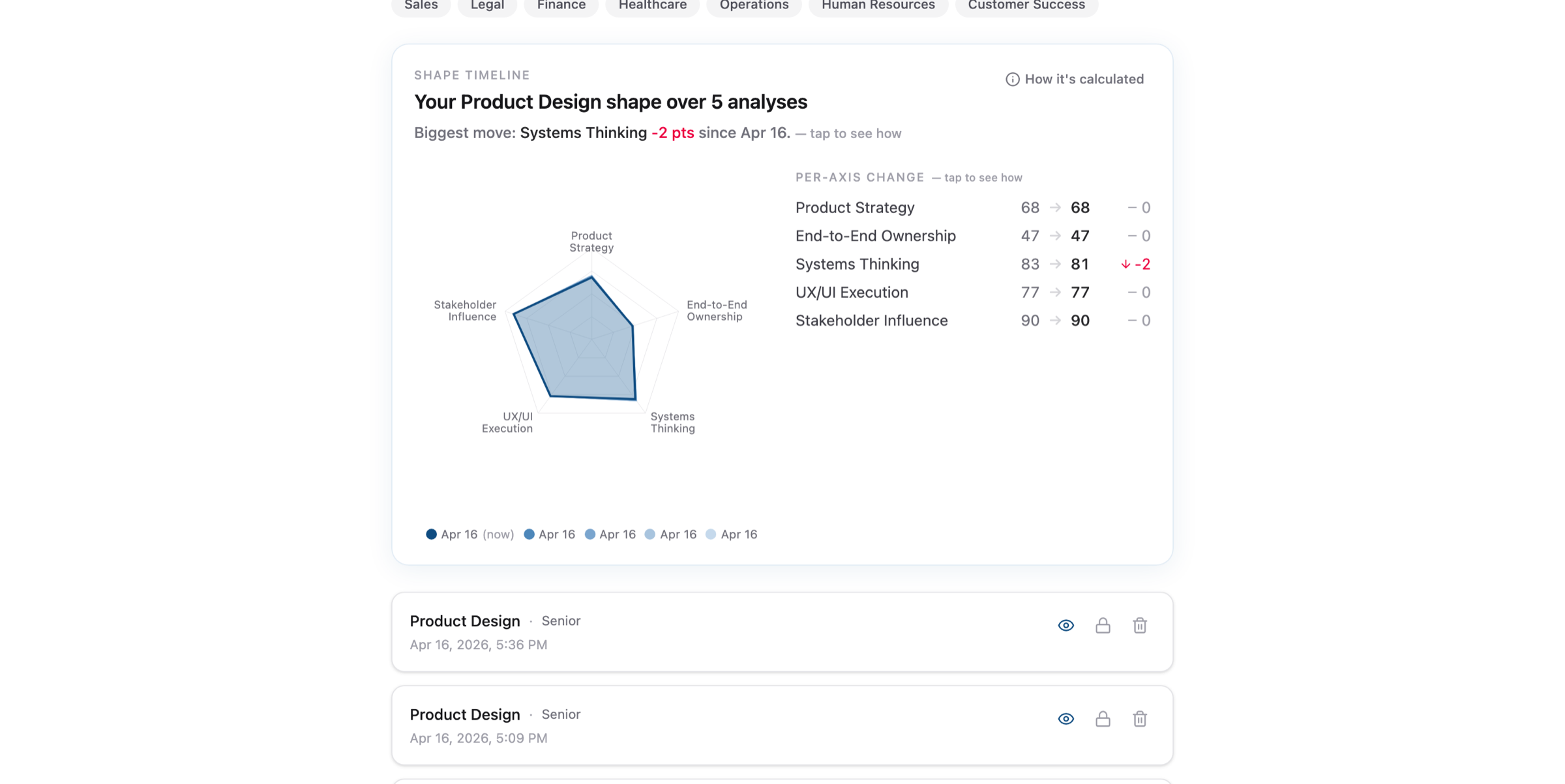Image resolution: width=1565 pixels, height=784 pixels.
Task: Delete the 5:09 PM Product Design analysis
Action: click(1139, 718)
